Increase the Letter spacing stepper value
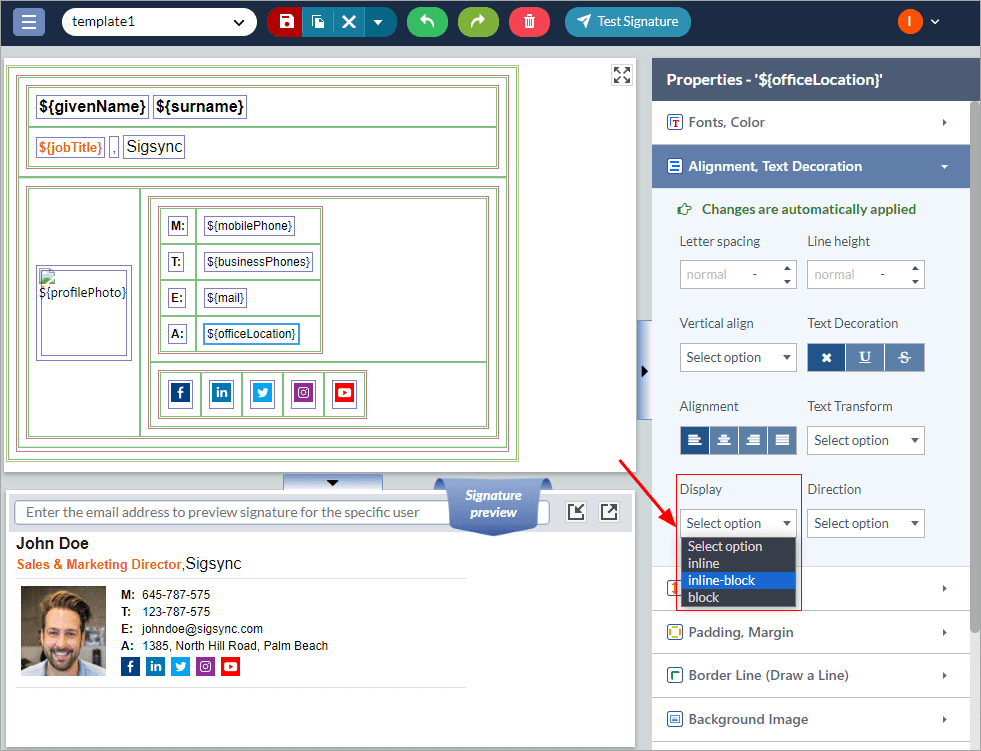 [x=788, y=267]
